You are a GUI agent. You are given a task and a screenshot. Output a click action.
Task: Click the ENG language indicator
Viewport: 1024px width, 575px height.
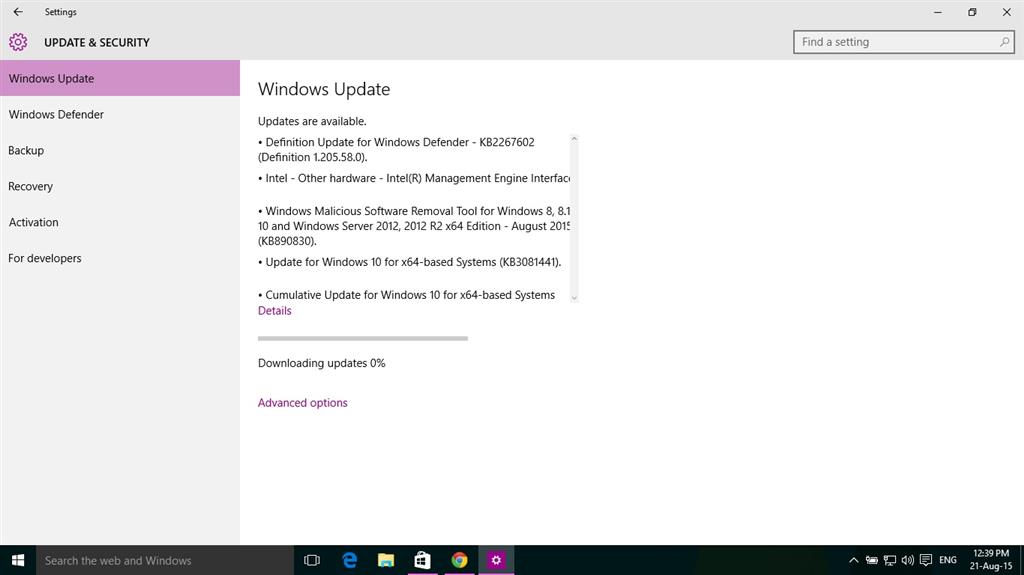coord(948,560)
